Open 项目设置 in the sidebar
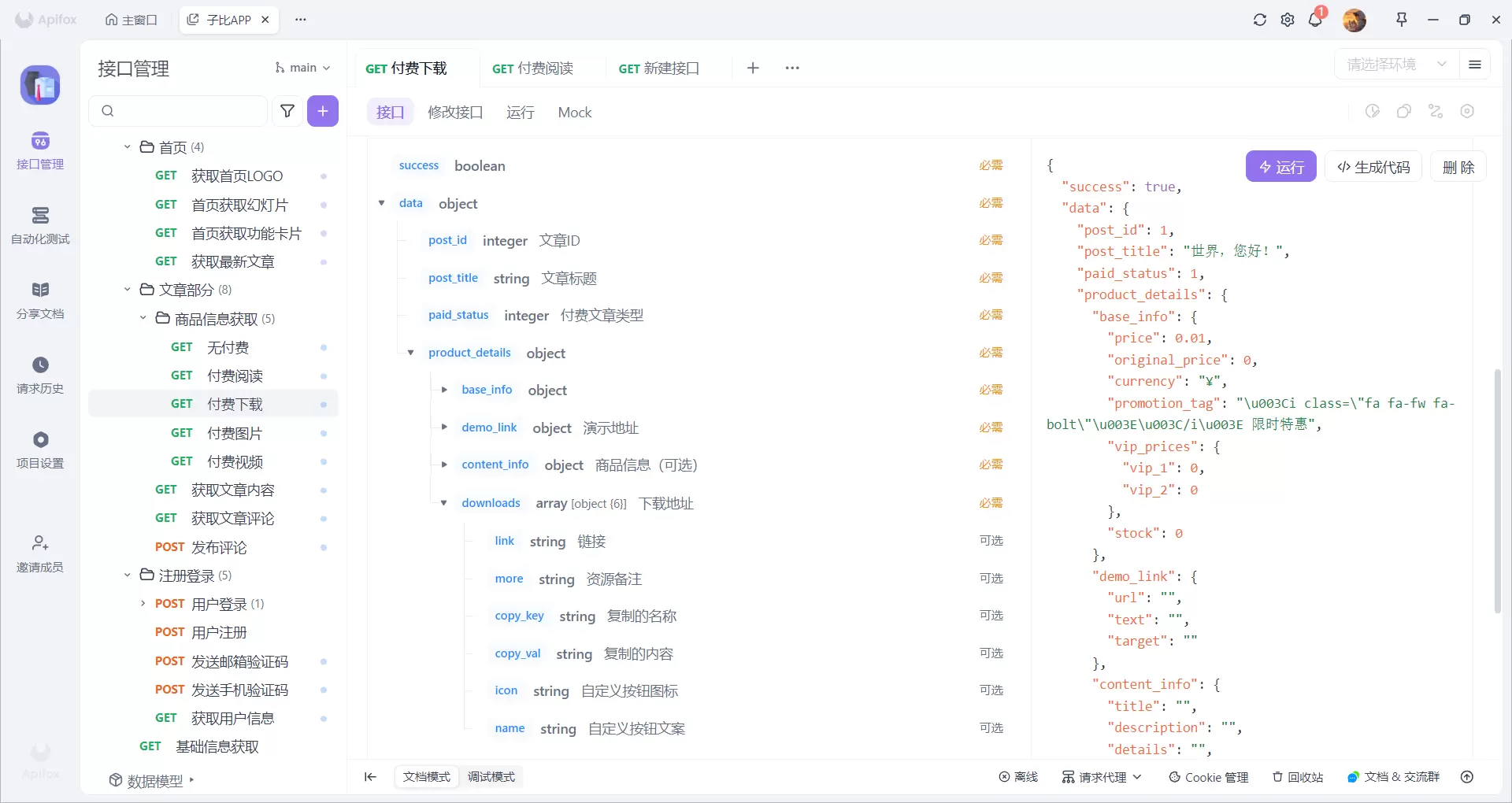 pos(40,440)
